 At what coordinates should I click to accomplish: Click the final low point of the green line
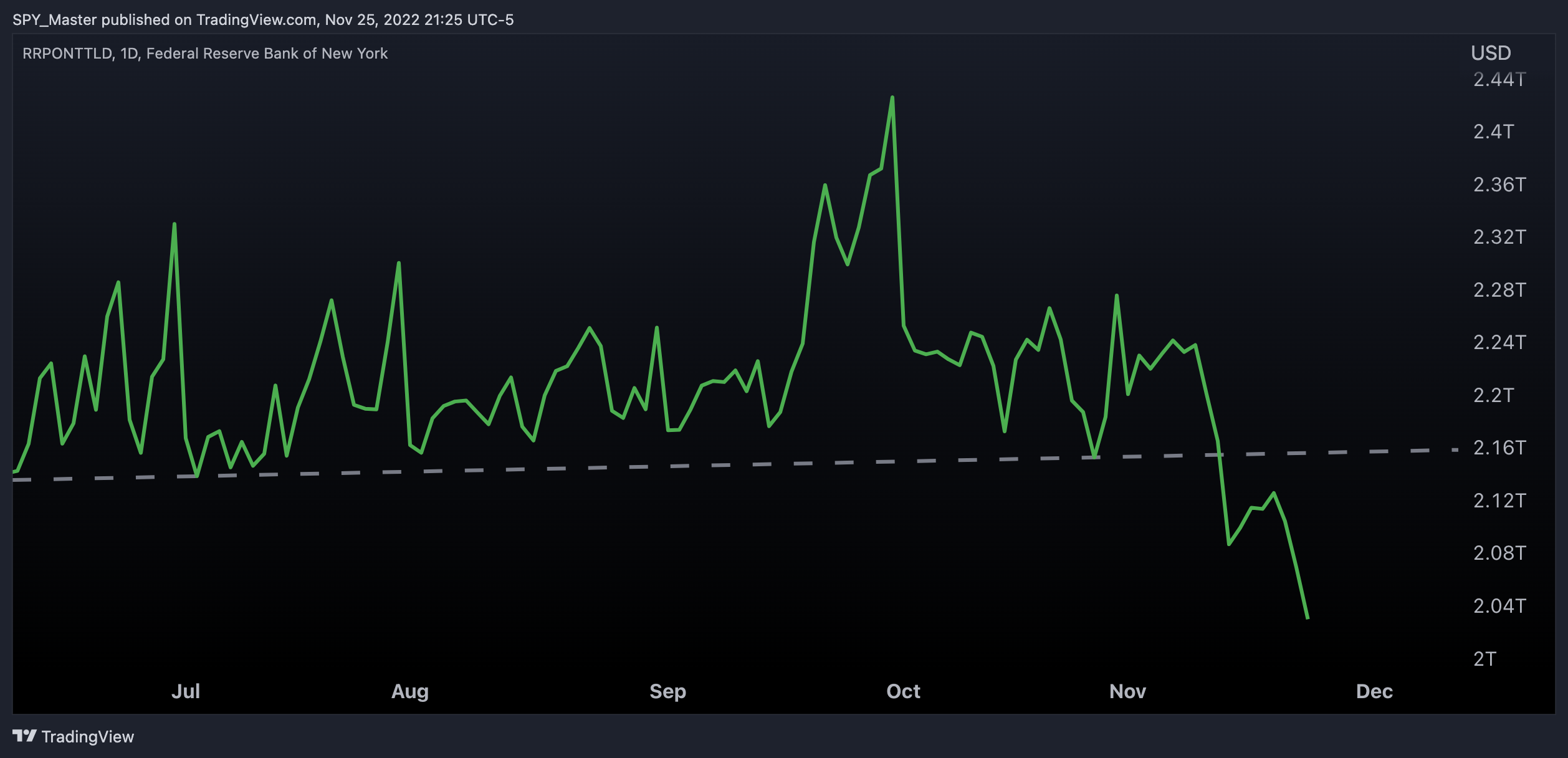(1307, 617)
